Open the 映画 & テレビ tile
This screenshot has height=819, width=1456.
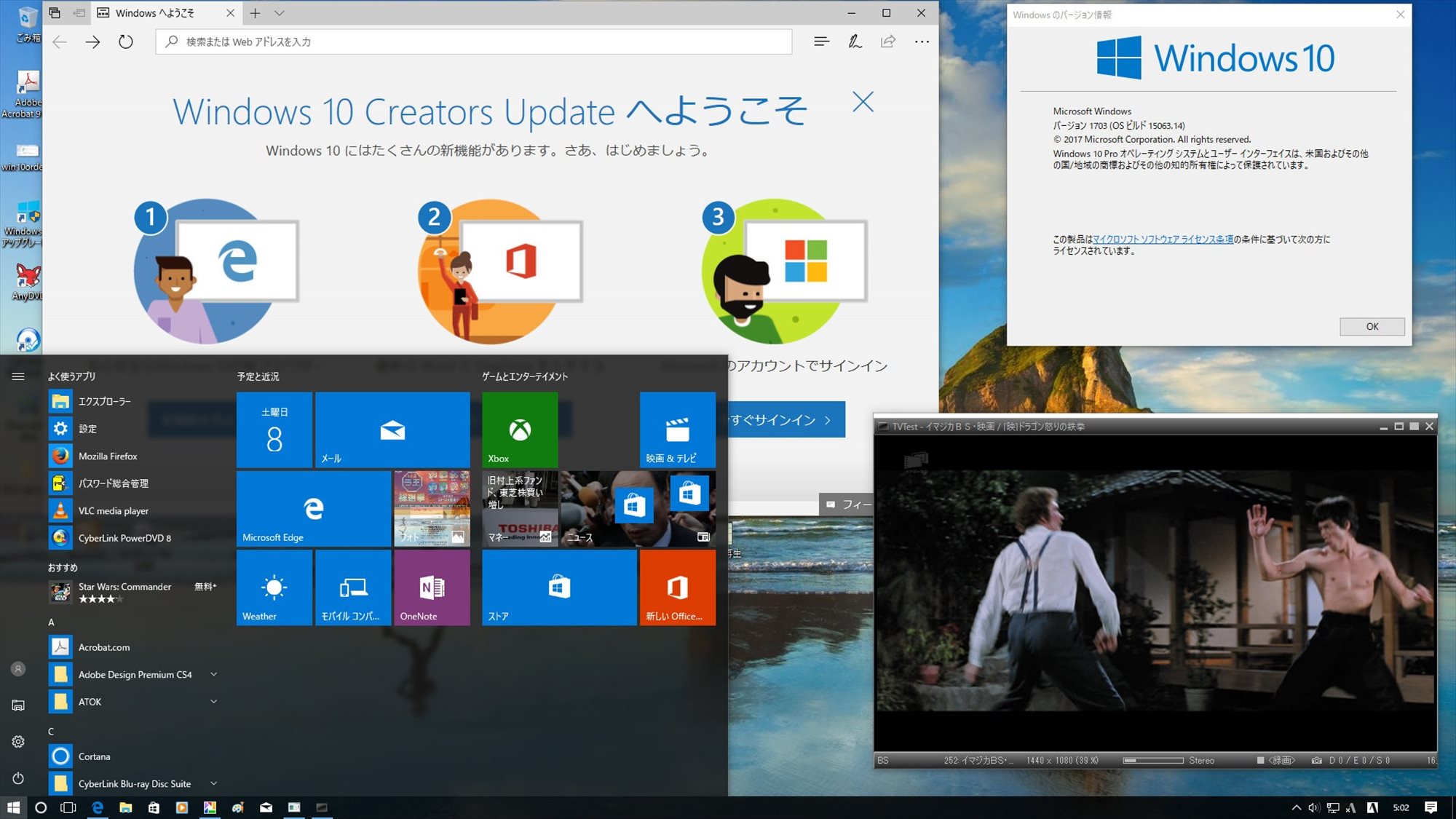click(x=677, y=430)
